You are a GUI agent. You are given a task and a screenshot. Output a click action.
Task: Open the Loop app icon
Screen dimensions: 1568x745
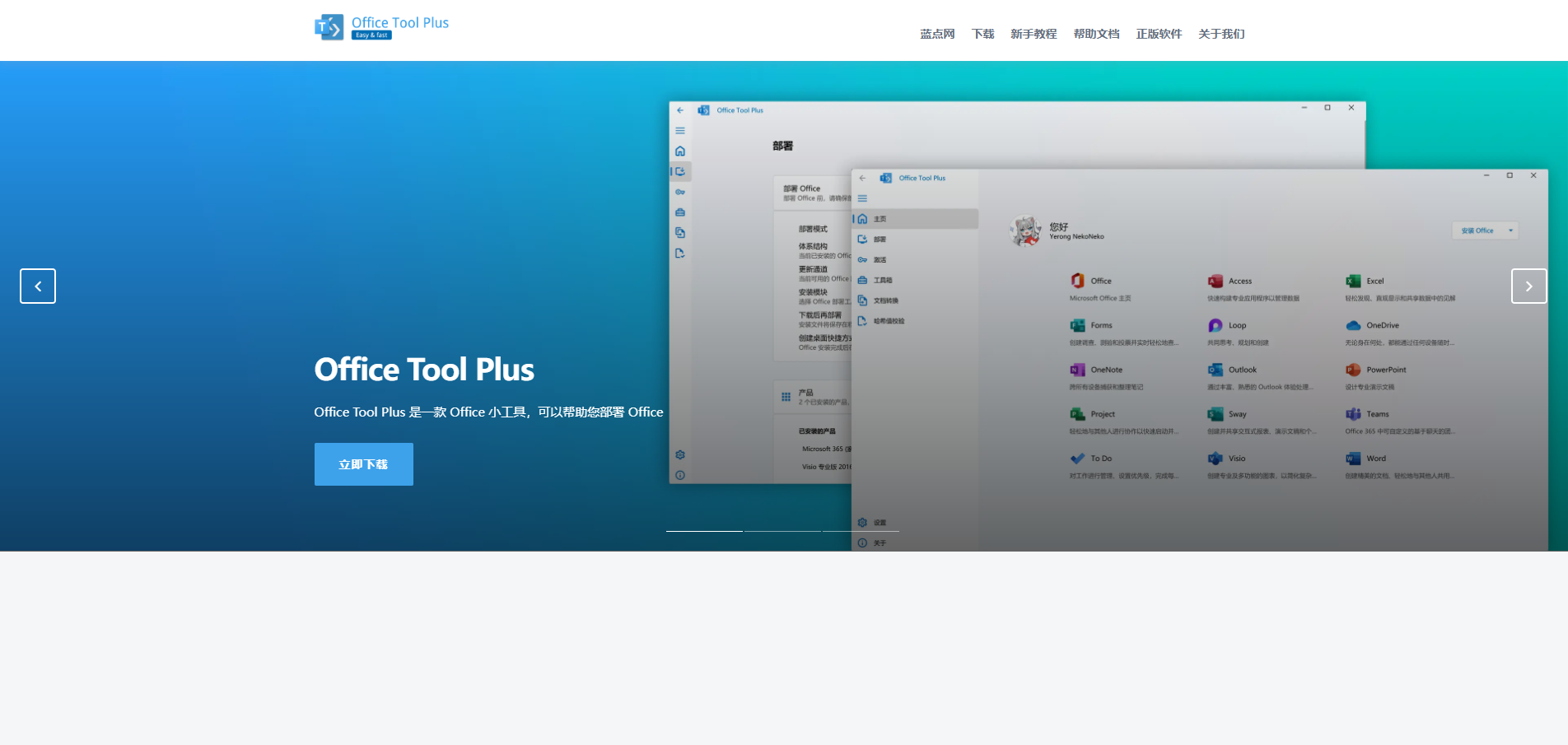click(x=1215, y=325)
